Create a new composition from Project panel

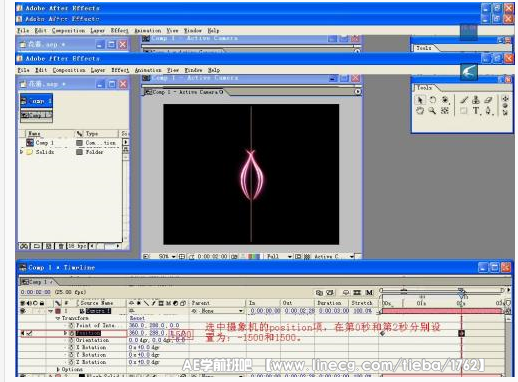[x=49, y=246]
